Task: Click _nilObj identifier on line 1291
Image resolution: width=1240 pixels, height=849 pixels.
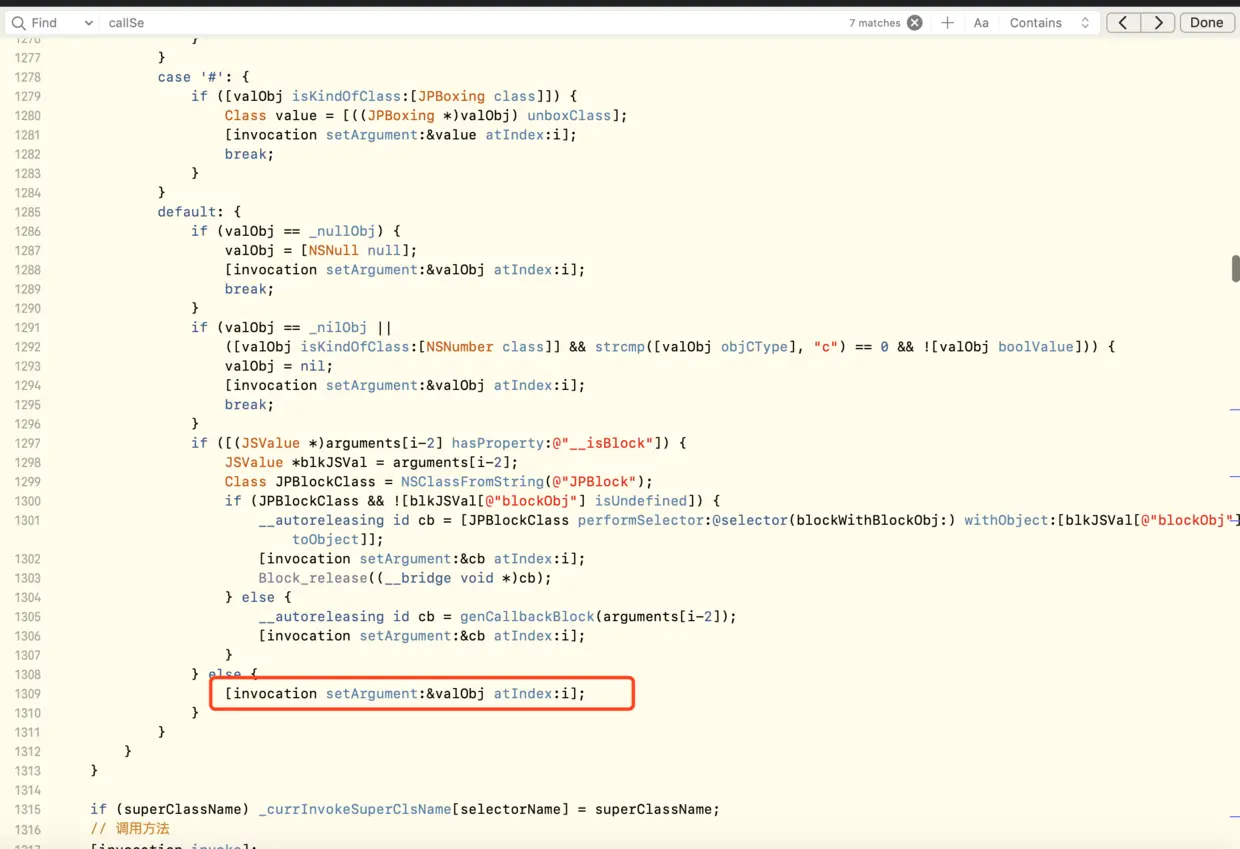Action: click(338, 328)
